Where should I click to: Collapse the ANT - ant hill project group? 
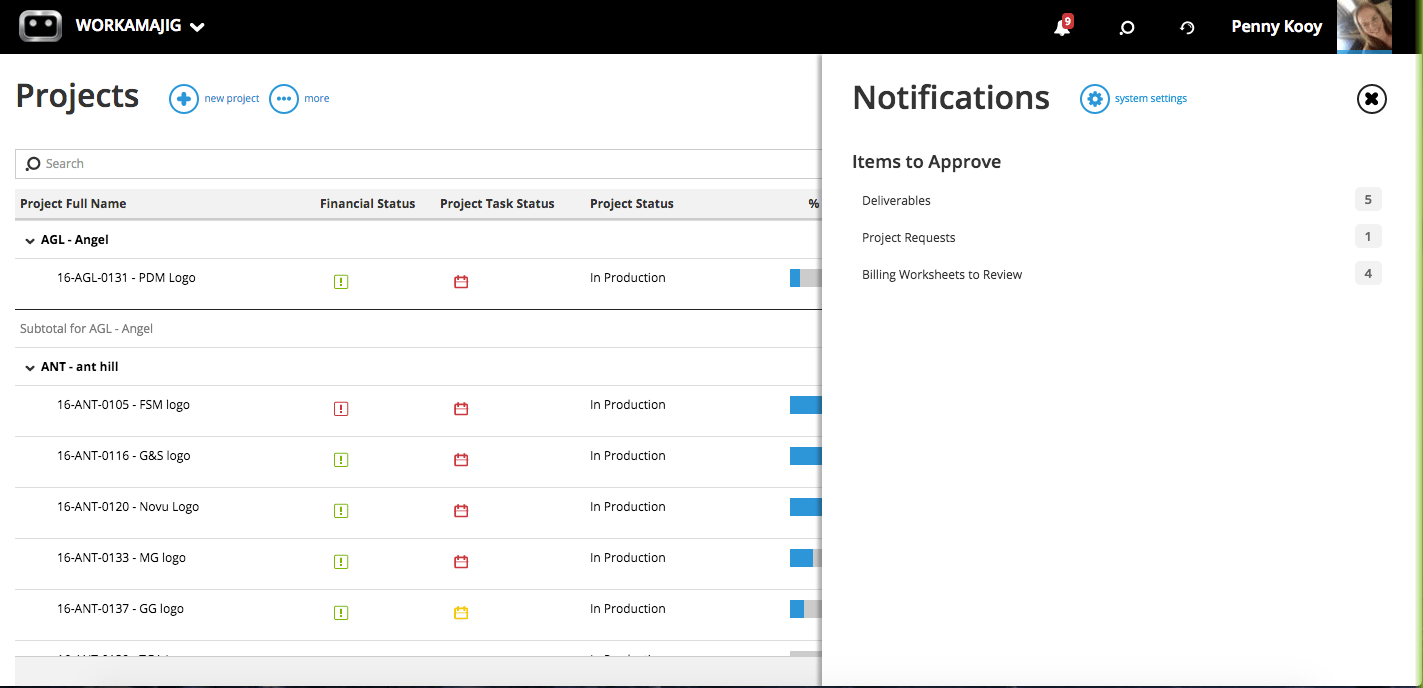point(28,367)
